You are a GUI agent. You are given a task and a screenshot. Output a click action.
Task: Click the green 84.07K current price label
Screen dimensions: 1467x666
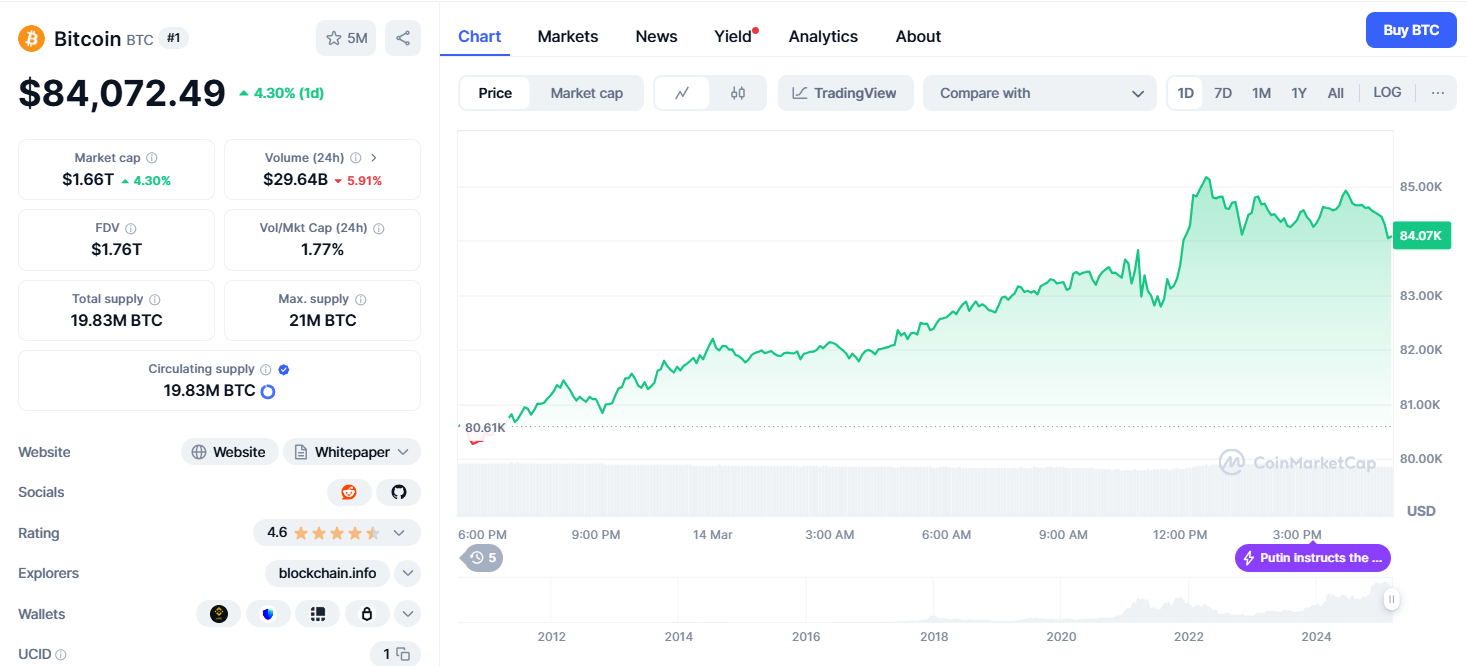[1421, 236]
